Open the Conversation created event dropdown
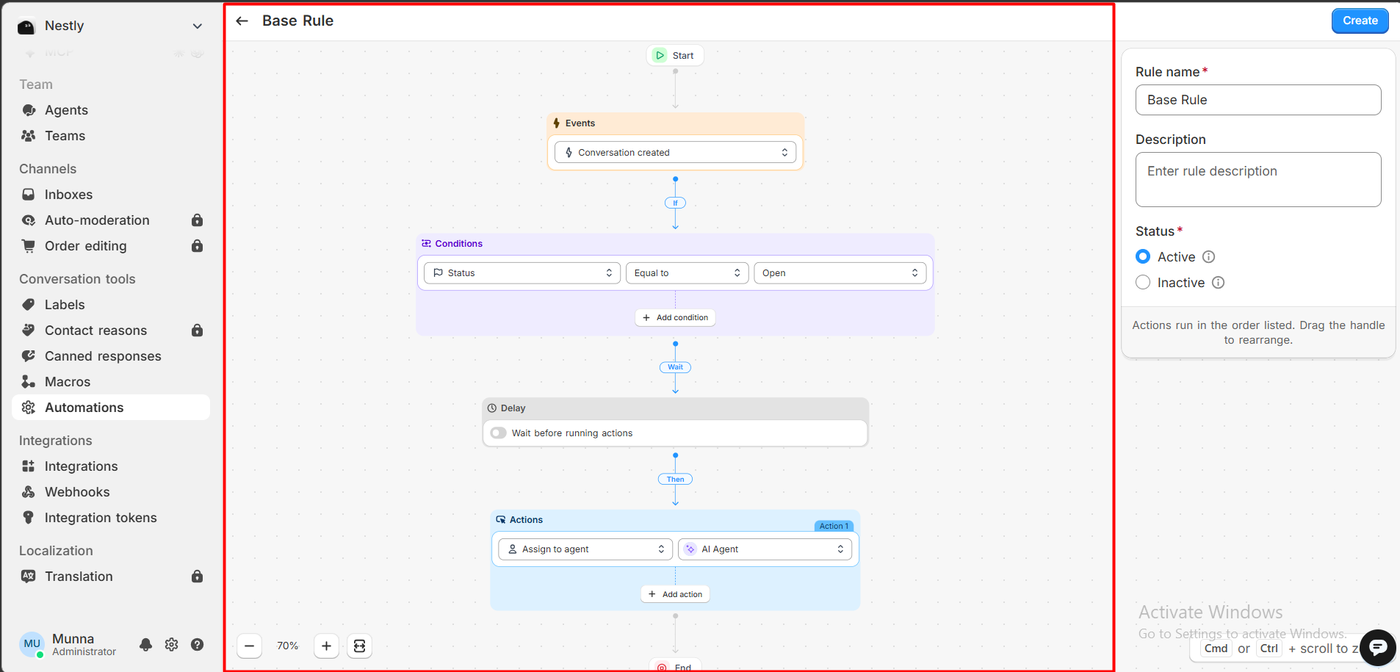Viewport: 1400px width, 672px height. (676, 153)
